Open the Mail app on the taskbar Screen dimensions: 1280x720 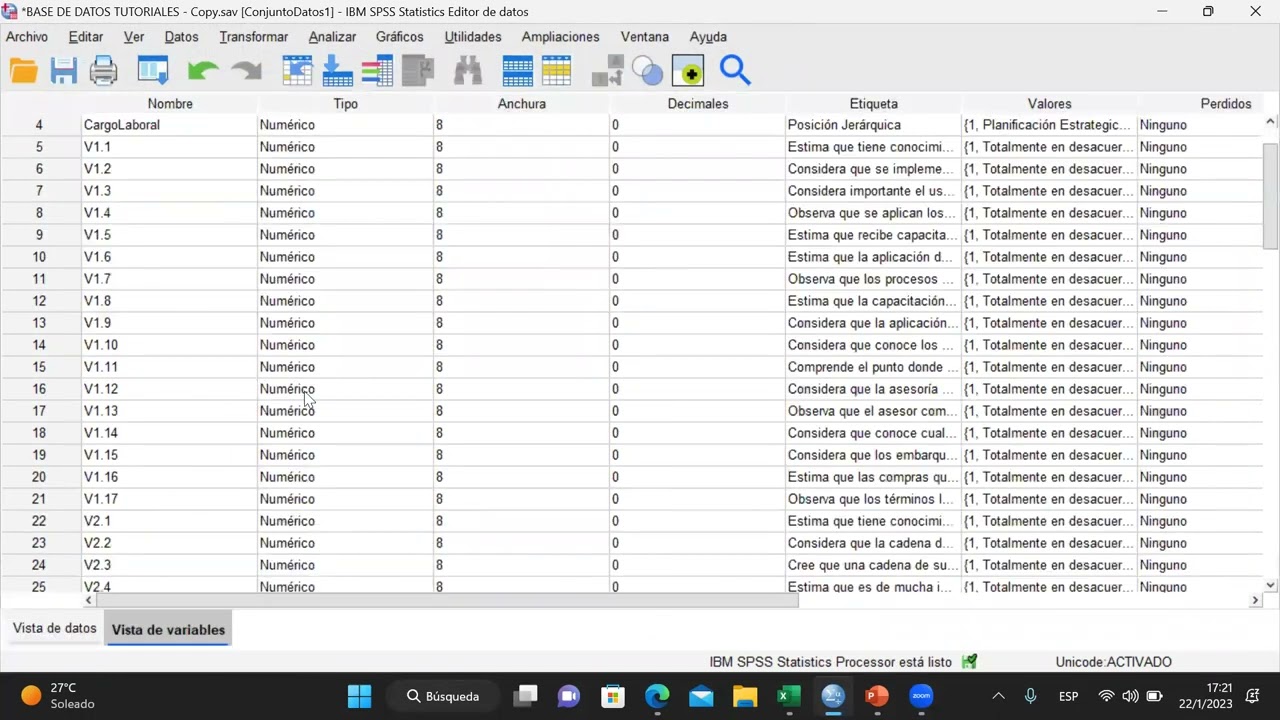tap(701, 696)
